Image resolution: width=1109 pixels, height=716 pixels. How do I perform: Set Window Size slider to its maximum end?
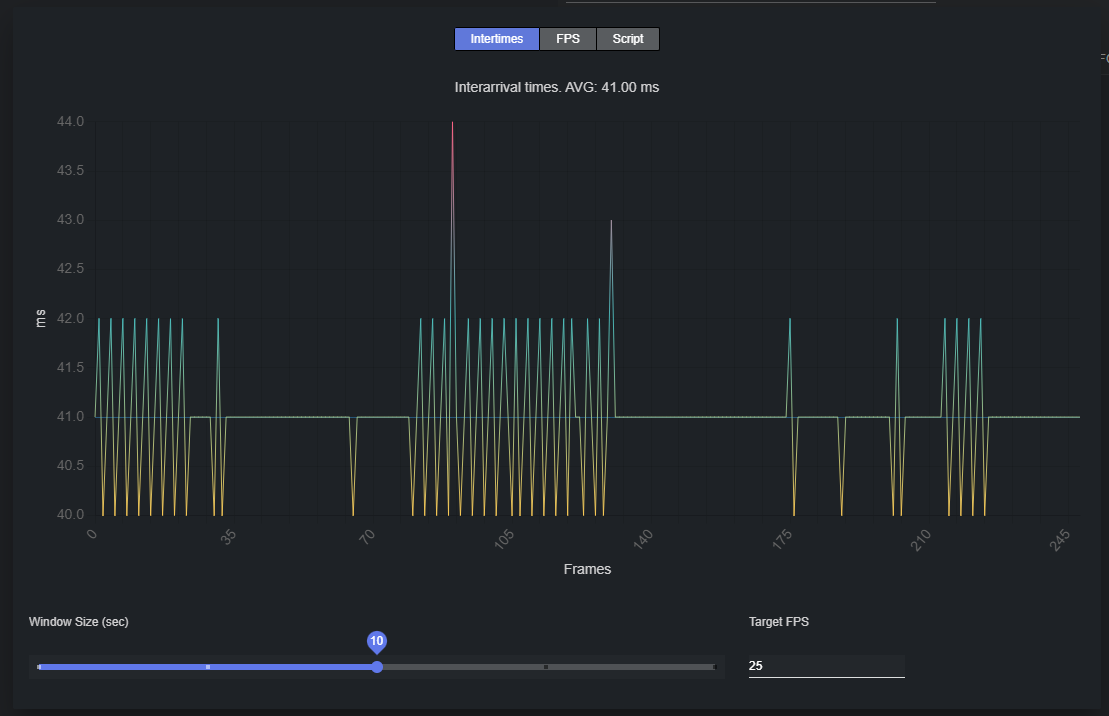coord(714,667)
